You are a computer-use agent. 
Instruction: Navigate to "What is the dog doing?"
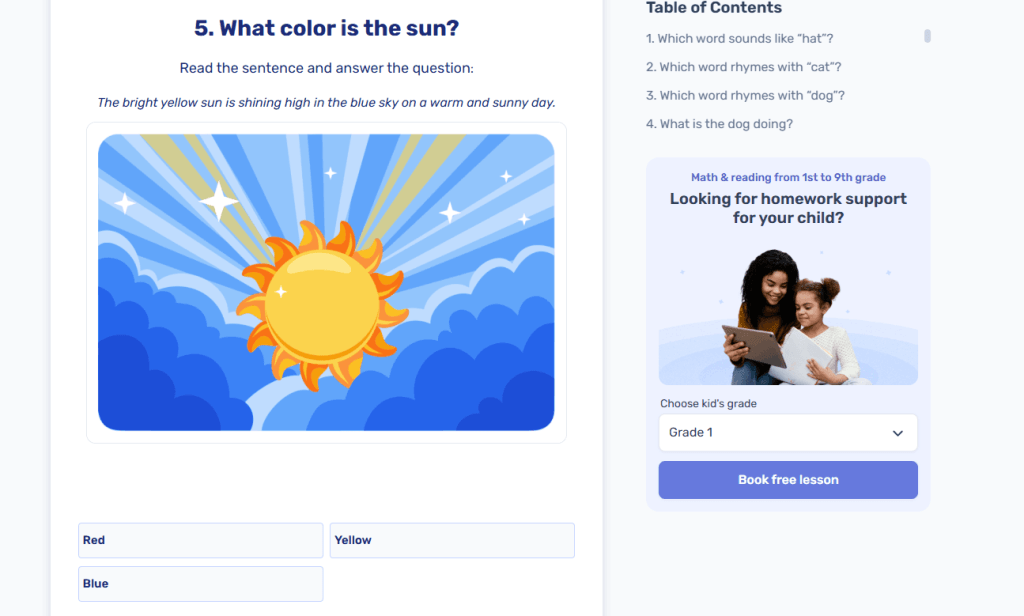719,124
